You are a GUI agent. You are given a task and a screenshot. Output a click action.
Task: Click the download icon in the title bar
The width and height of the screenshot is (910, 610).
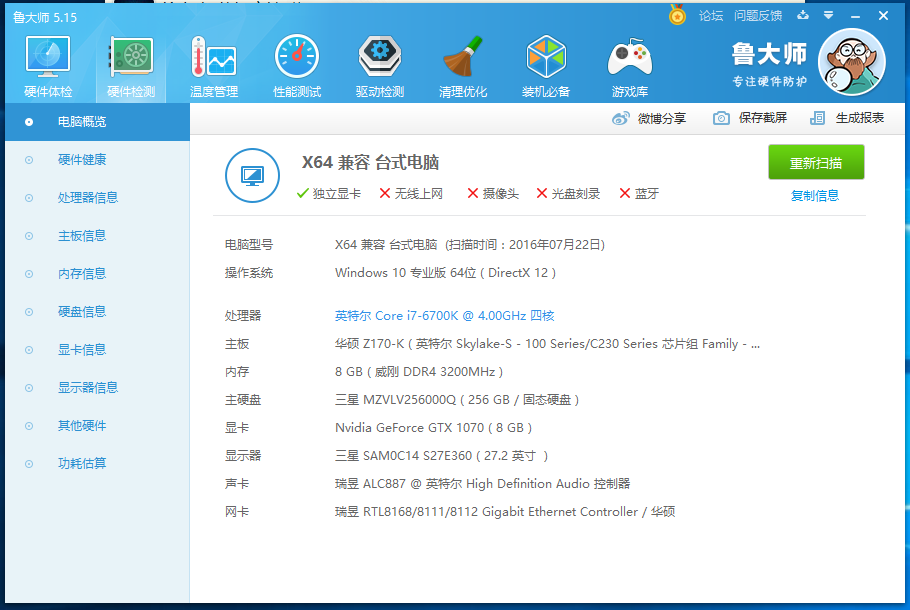[801, 16]
